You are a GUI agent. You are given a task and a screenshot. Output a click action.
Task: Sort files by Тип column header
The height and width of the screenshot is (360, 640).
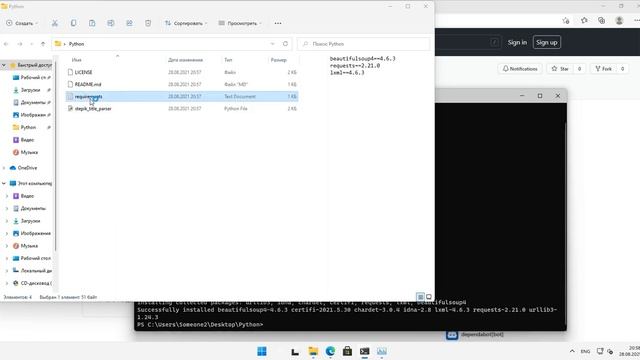click(228, 60)
